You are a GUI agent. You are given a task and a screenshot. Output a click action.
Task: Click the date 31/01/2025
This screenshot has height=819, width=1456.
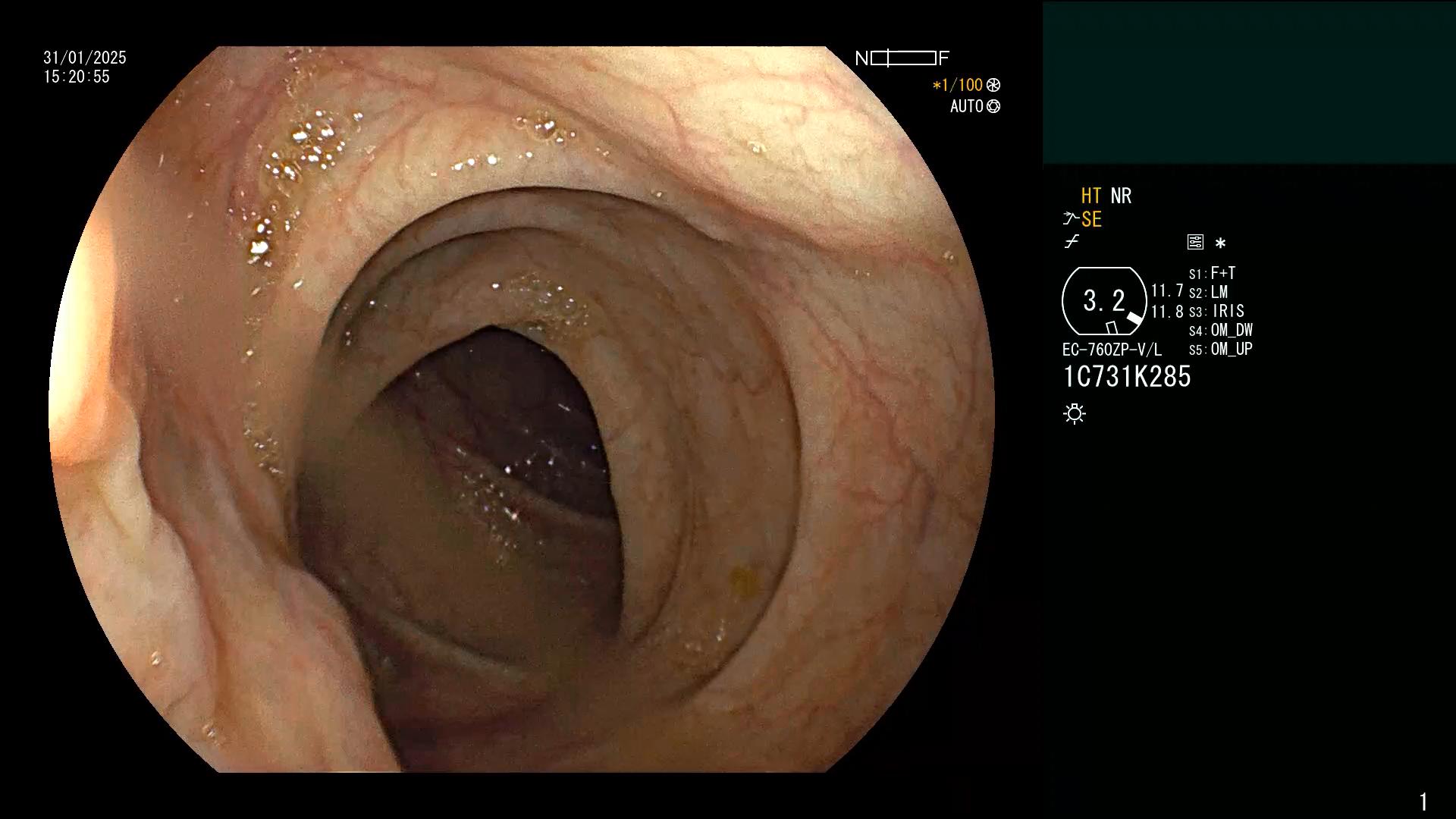click(x=85, y=58)
